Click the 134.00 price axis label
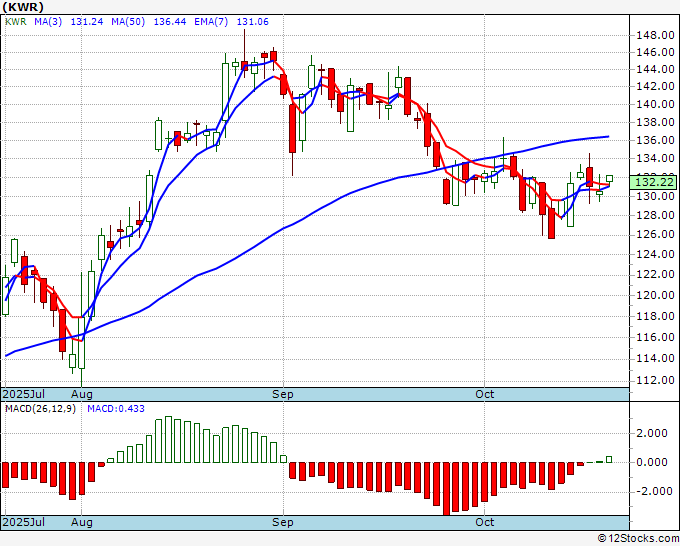The height and width of the screenshot is (546, 680). 655,159
